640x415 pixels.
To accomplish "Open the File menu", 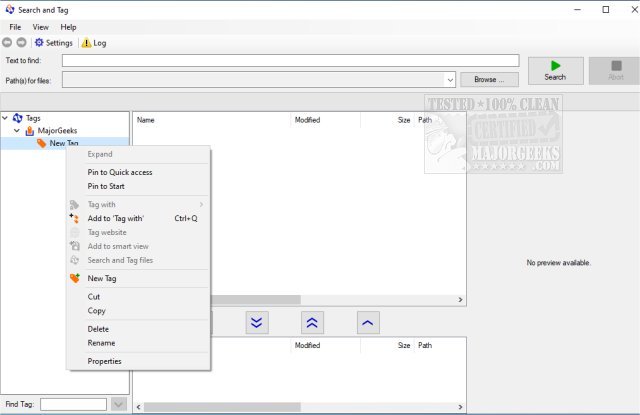I will tap(15, 27).
